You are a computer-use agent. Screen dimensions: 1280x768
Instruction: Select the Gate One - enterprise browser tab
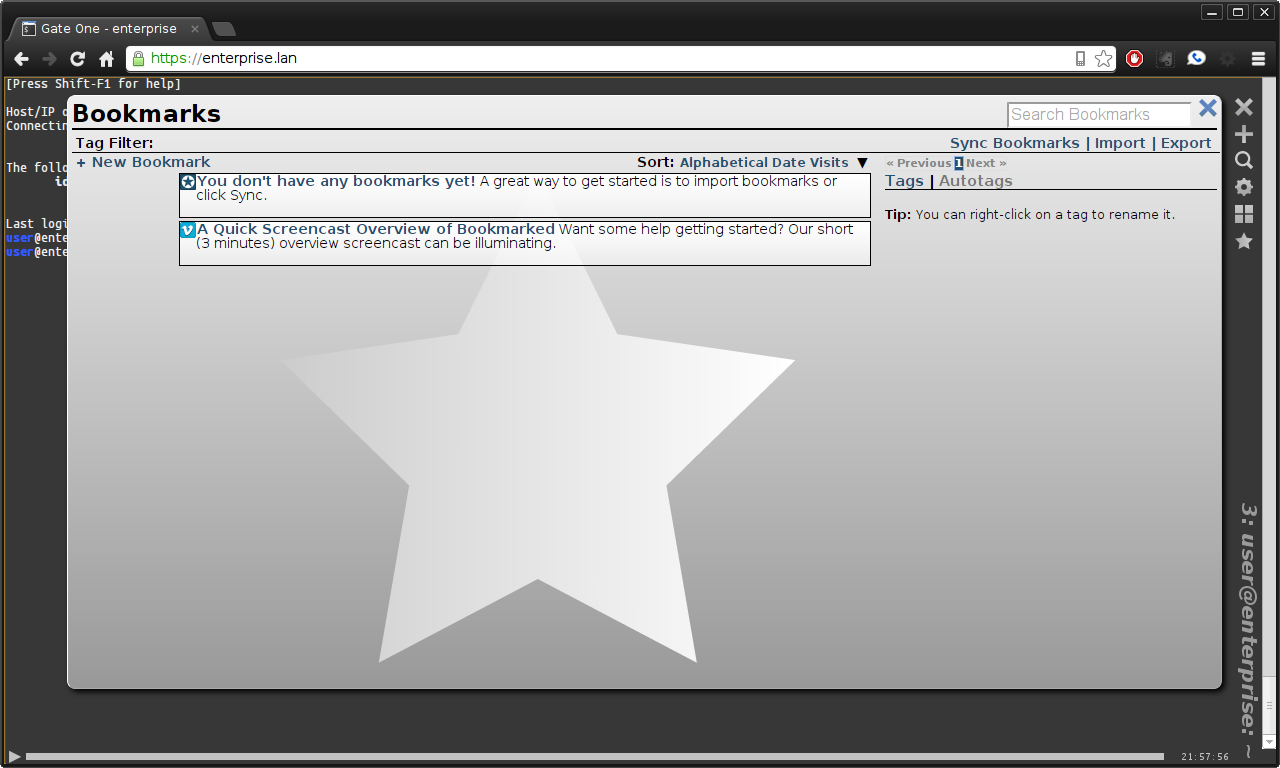105,29
